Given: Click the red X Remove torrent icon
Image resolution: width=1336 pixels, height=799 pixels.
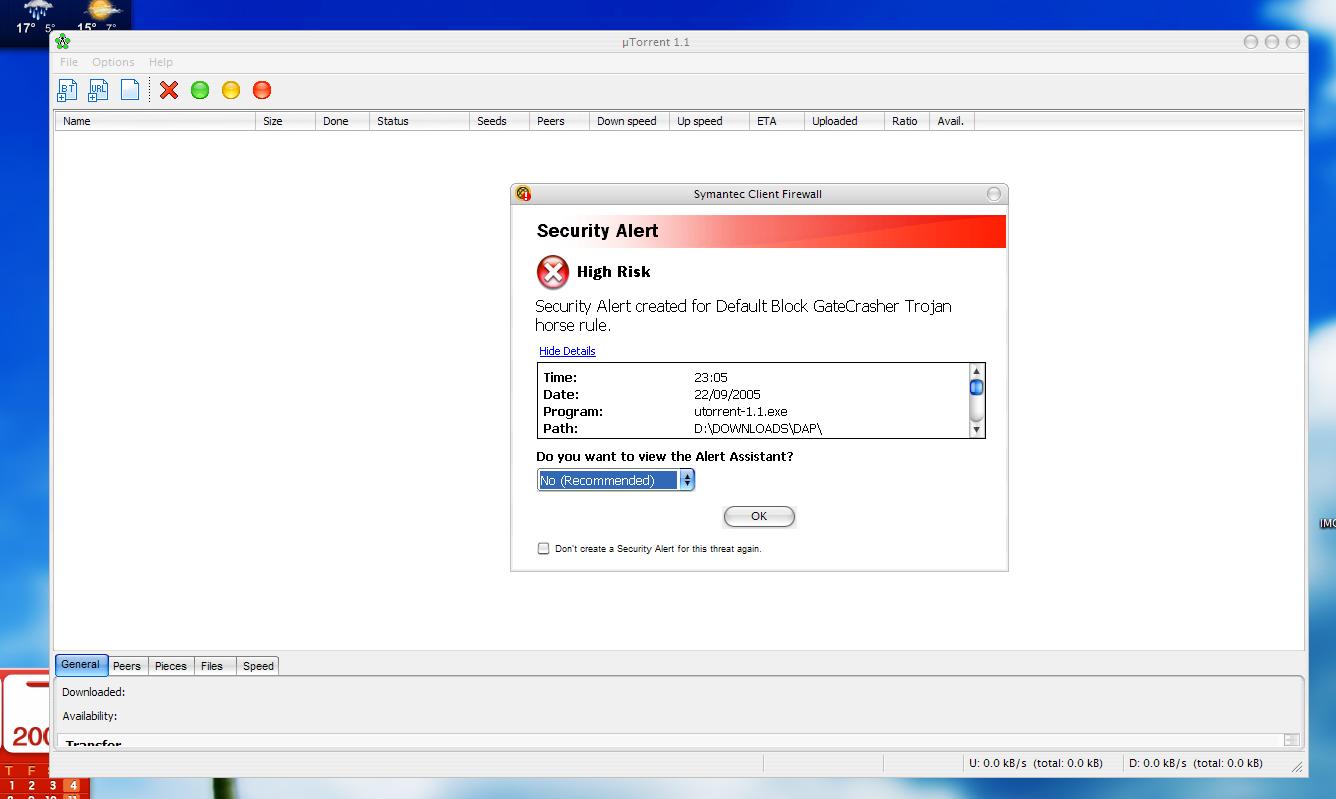Looking at the screenshot, I should click(x=169, y=90).
